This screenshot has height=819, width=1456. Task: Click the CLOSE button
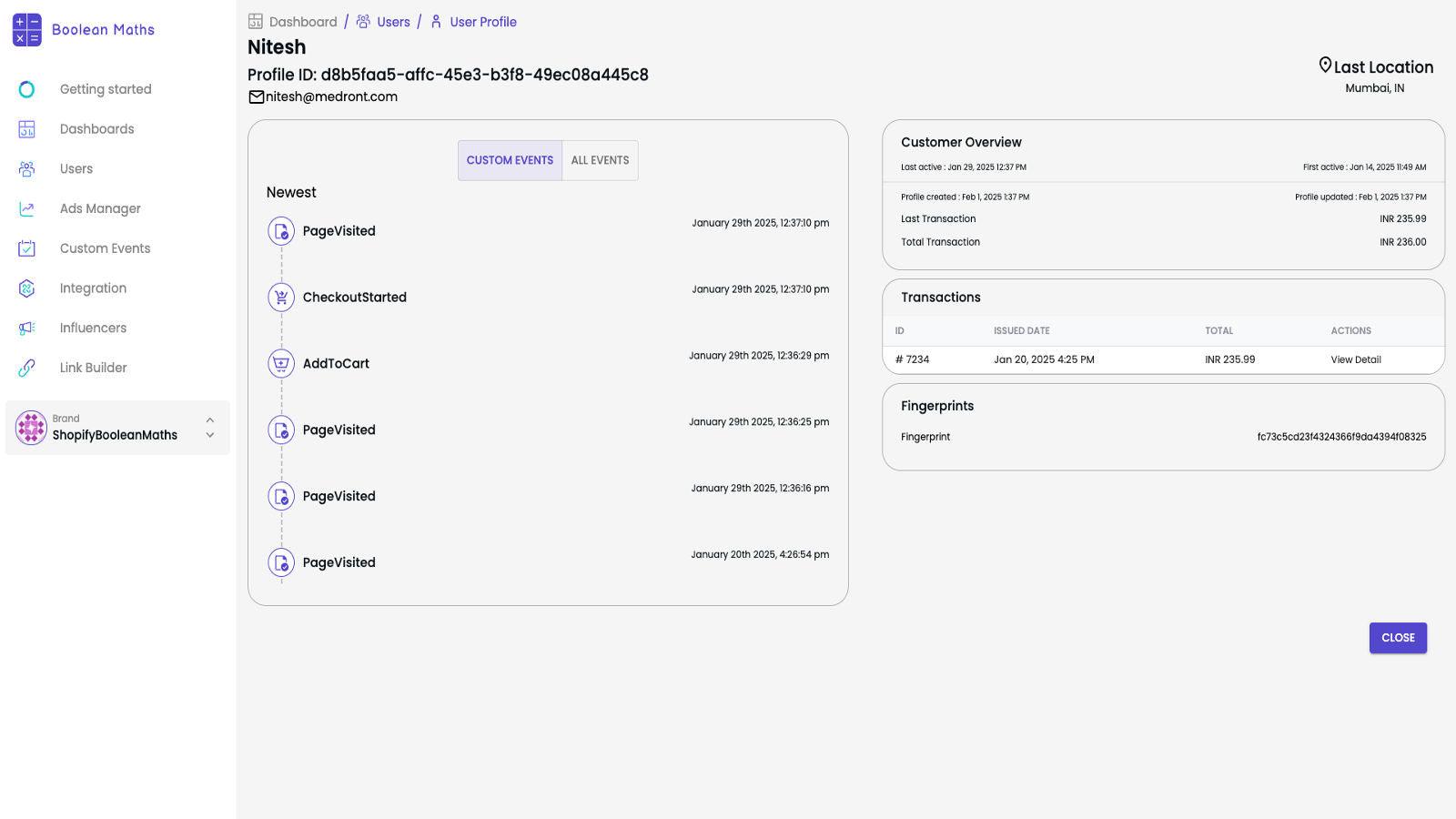(x=1398, y=637)
